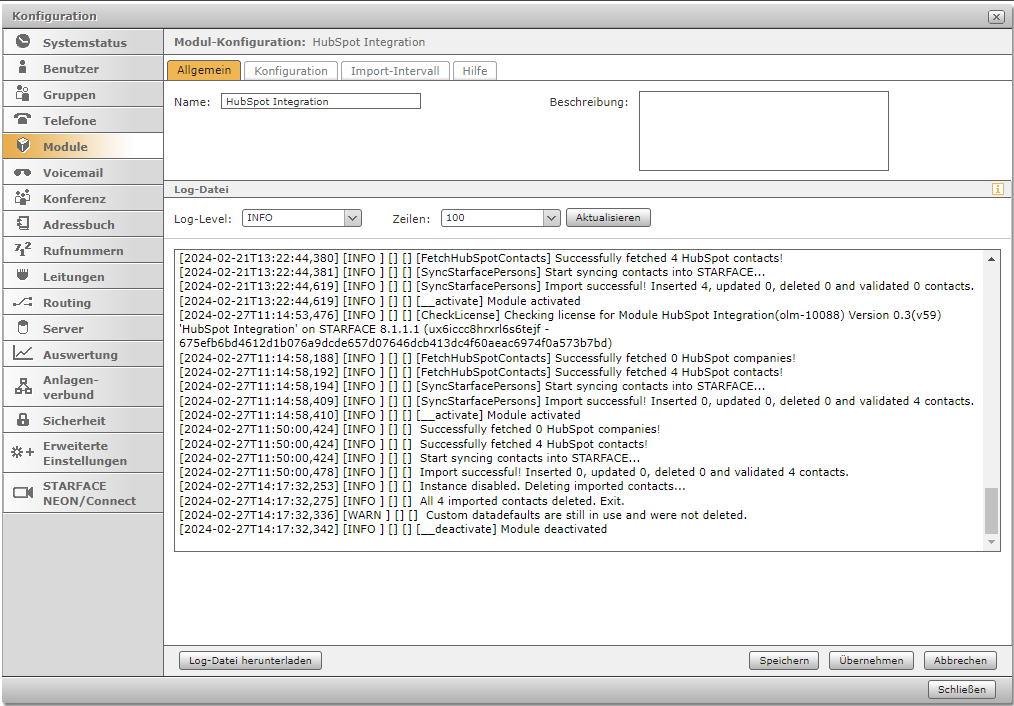
Task: Open Benutzer via its person icon
Action: [x=22, y=68]
